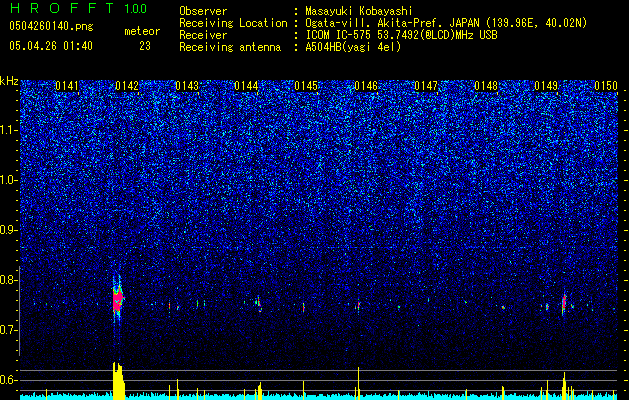Click the tall yellow spike below 0146
This screenshot has height=400, width=629.
[x=358, y=383]
